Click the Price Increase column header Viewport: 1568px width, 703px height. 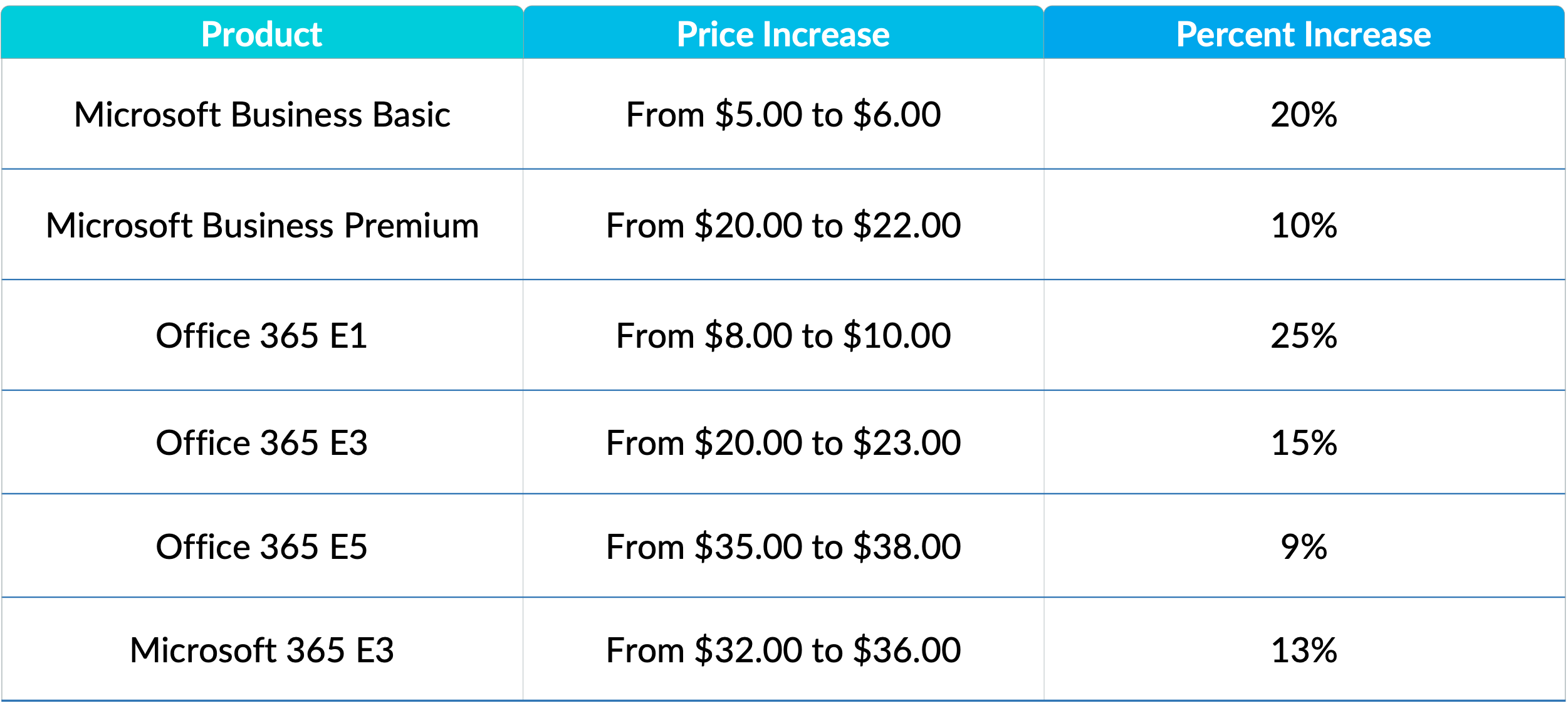point(783,33)
